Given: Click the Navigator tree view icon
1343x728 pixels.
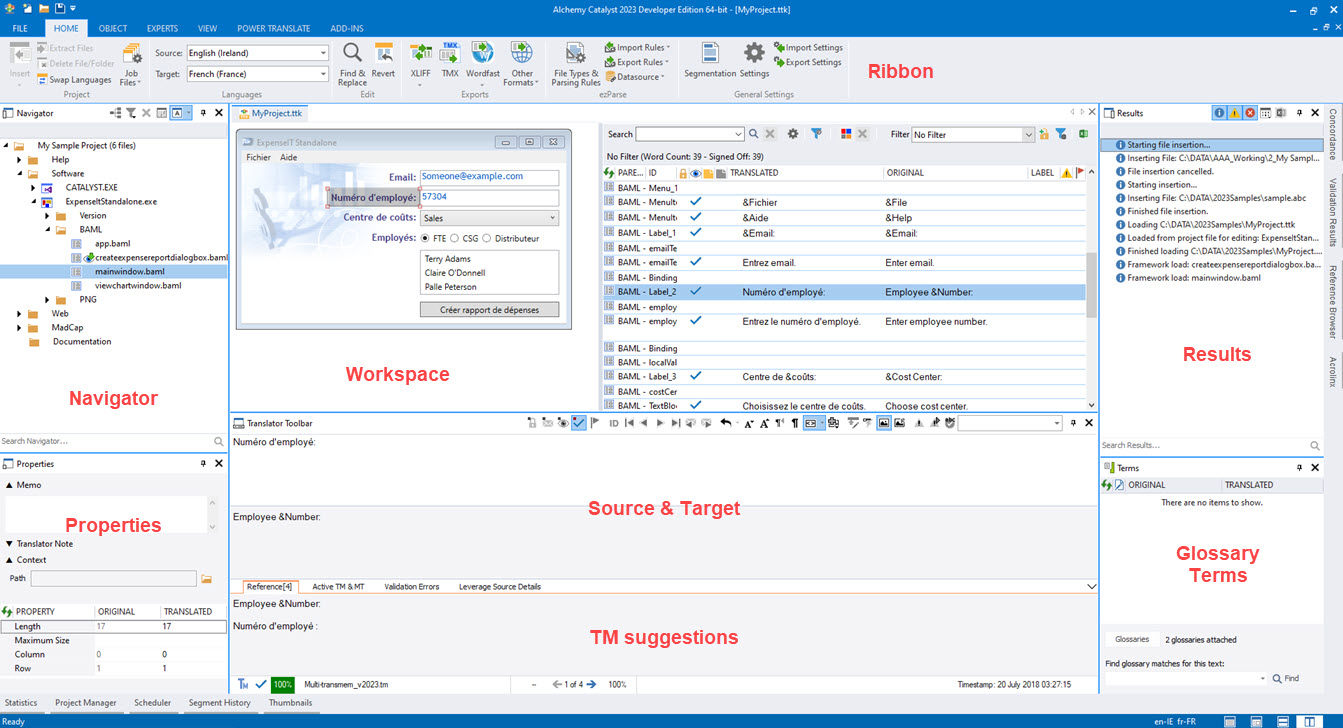Looking at the screenshot, I should coord(117,113).
